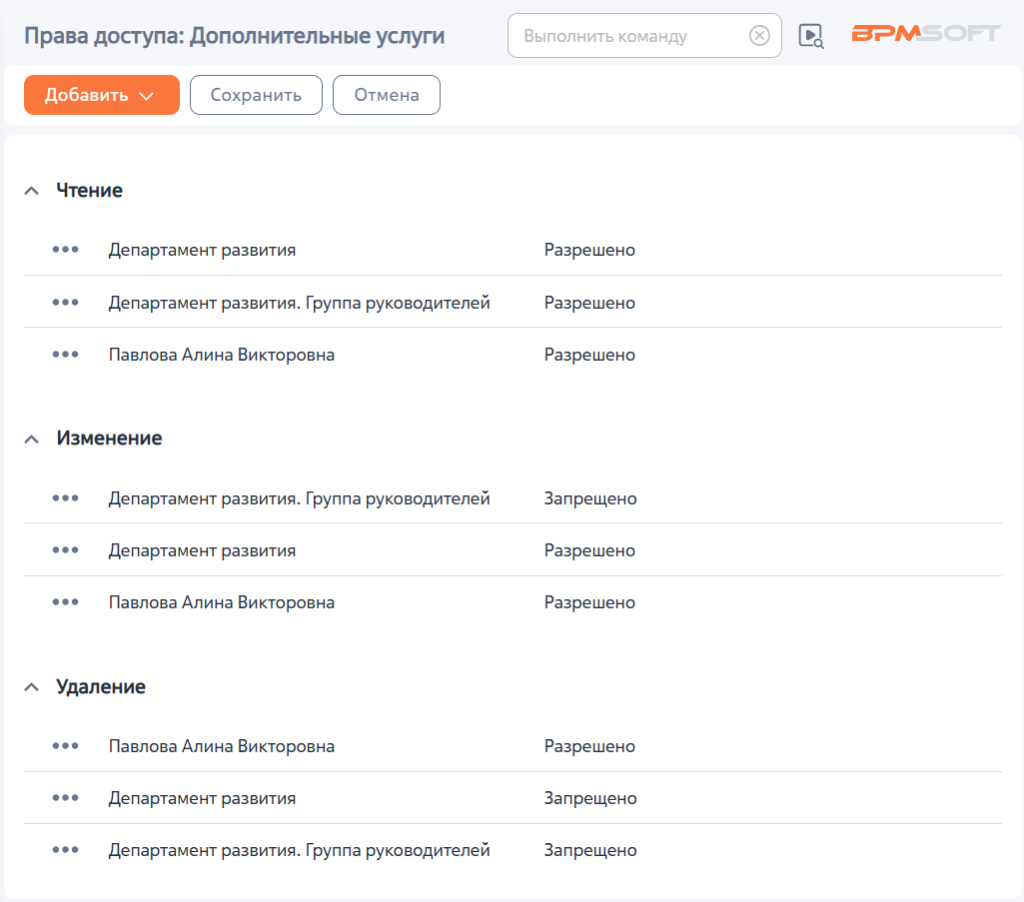Click Разрешено for Павлова in Удаление
This screenshot has height=902, width=1024.
pos(590,746)
